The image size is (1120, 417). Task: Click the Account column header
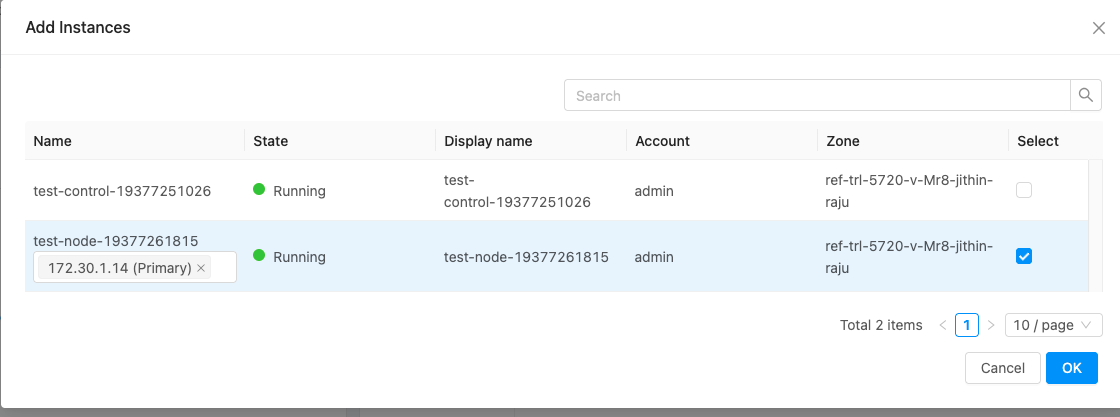click(x=662, y=141)
